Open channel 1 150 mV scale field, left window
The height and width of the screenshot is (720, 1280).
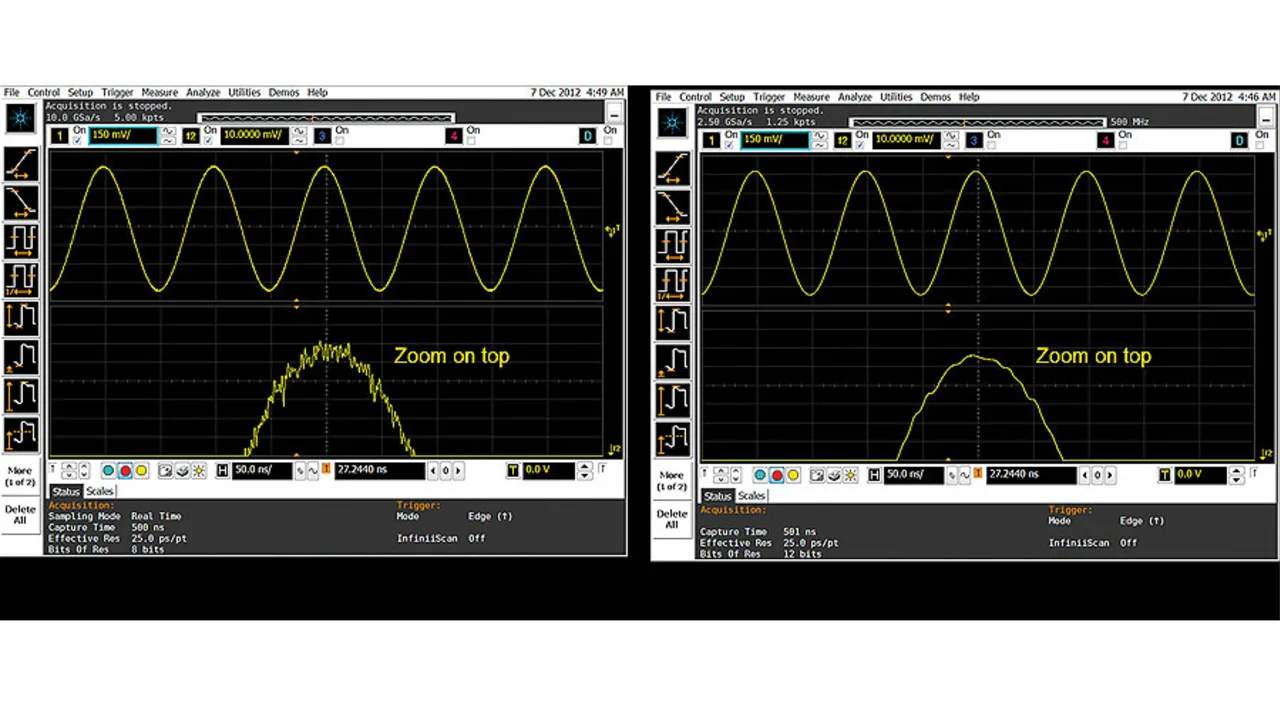122,136
